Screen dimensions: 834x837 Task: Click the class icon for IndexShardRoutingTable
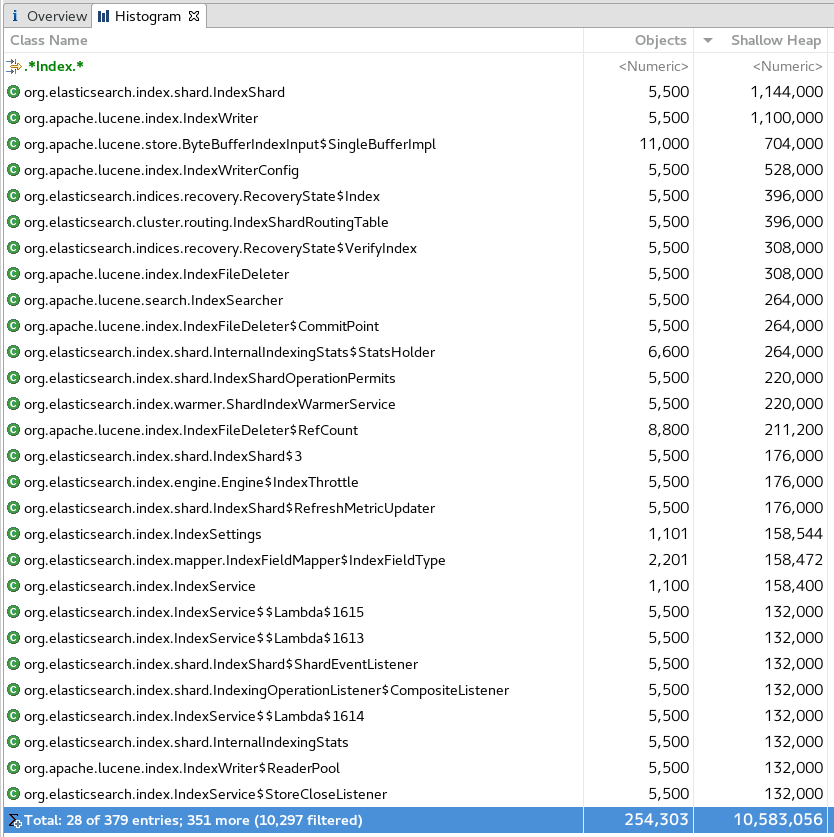coord(13,222)
